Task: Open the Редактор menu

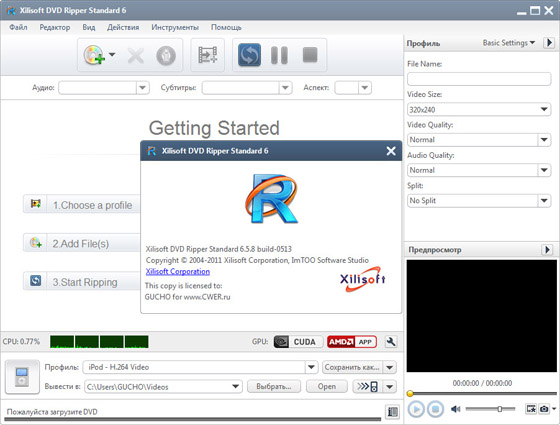Action: (x=55, y=27)
